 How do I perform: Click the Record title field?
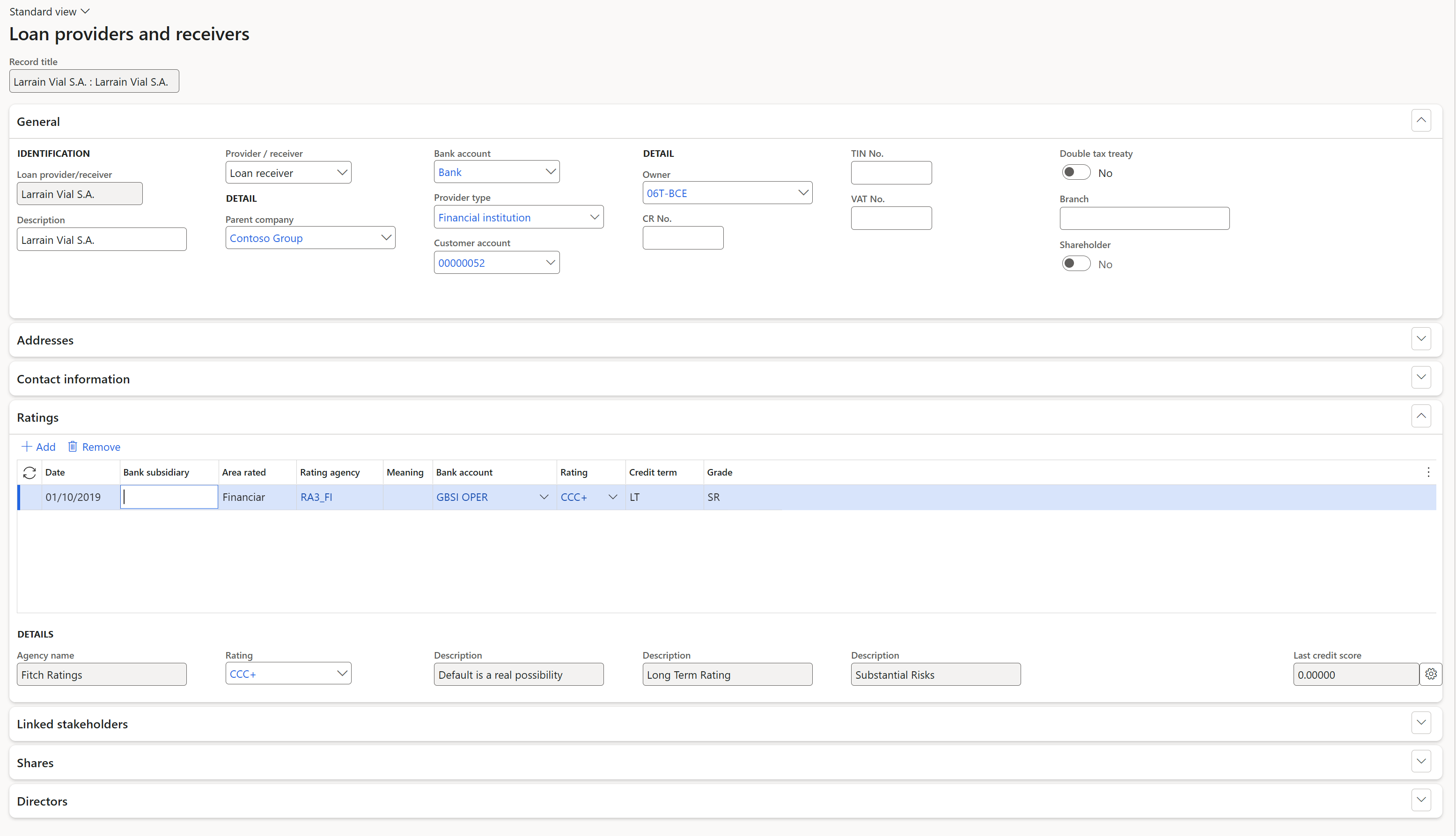coord(94,81)
